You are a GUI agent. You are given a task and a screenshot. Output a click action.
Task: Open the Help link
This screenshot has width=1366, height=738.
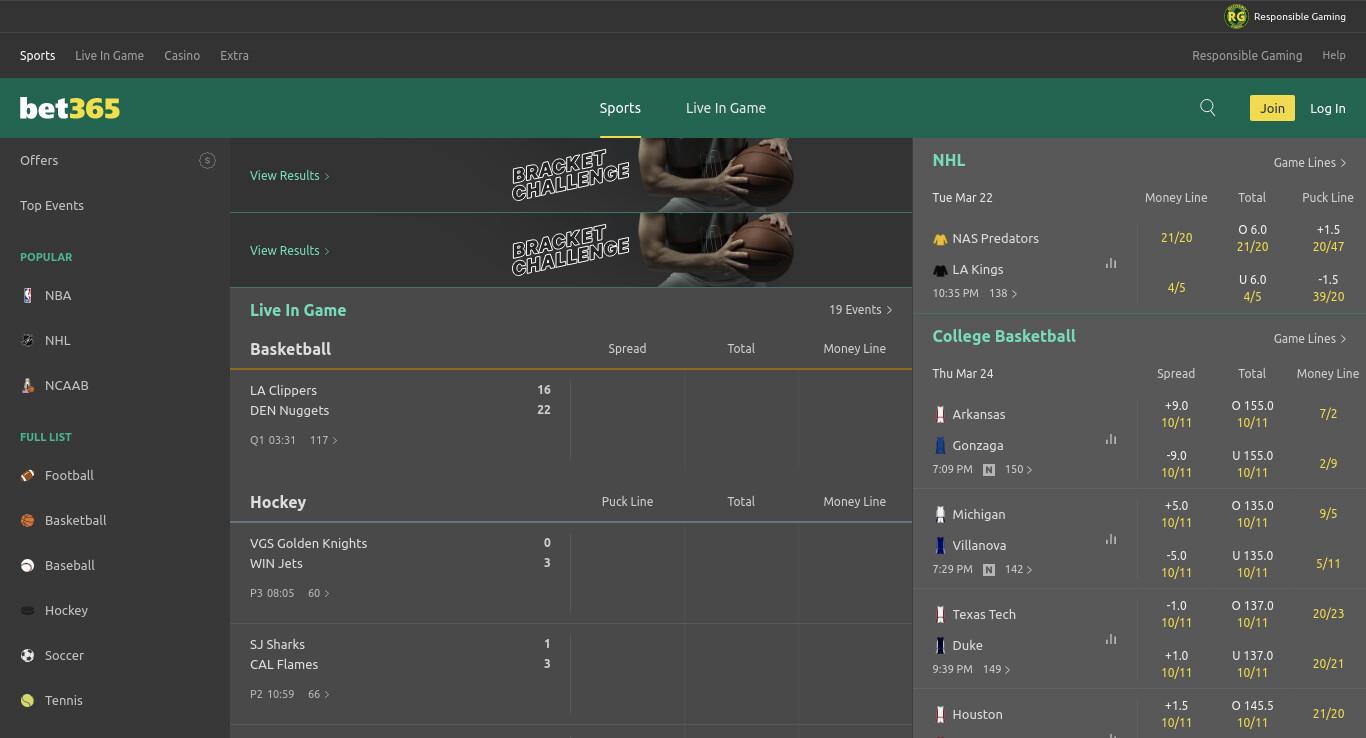coord(1334,55)
